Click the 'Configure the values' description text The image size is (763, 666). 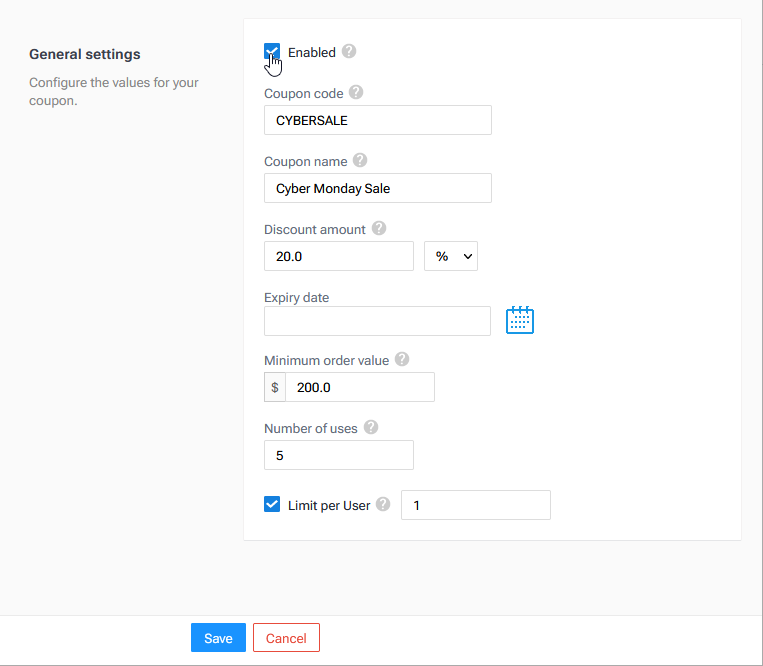[114, 91]
